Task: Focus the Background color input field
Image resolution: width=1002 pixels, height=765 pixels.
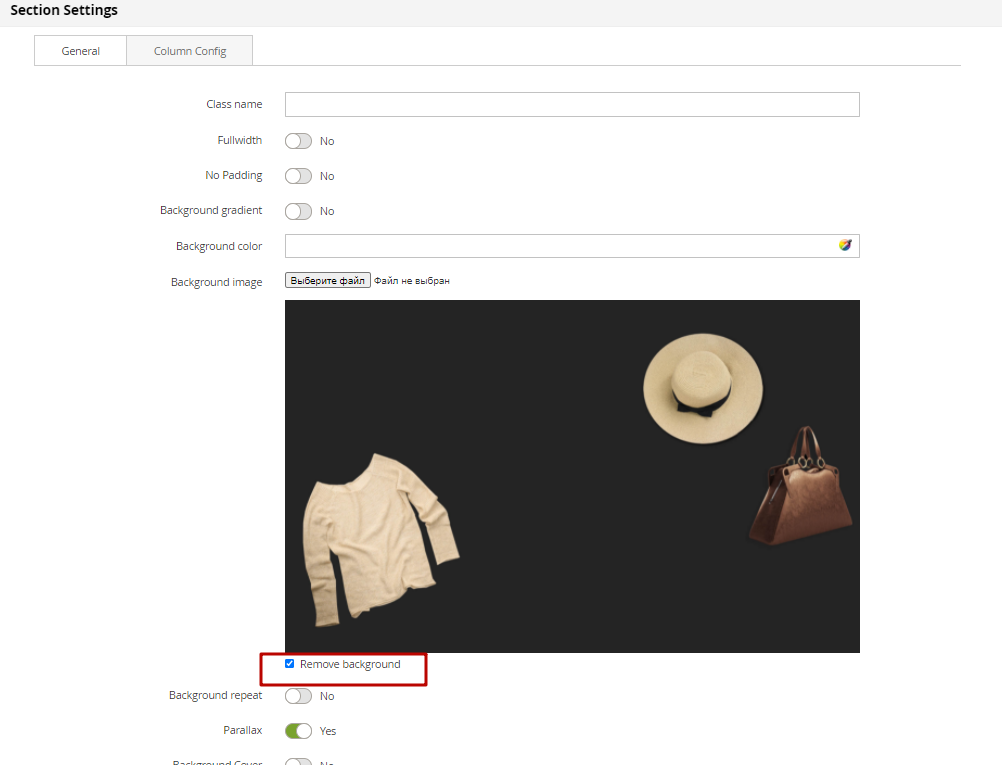Action: 560,246
